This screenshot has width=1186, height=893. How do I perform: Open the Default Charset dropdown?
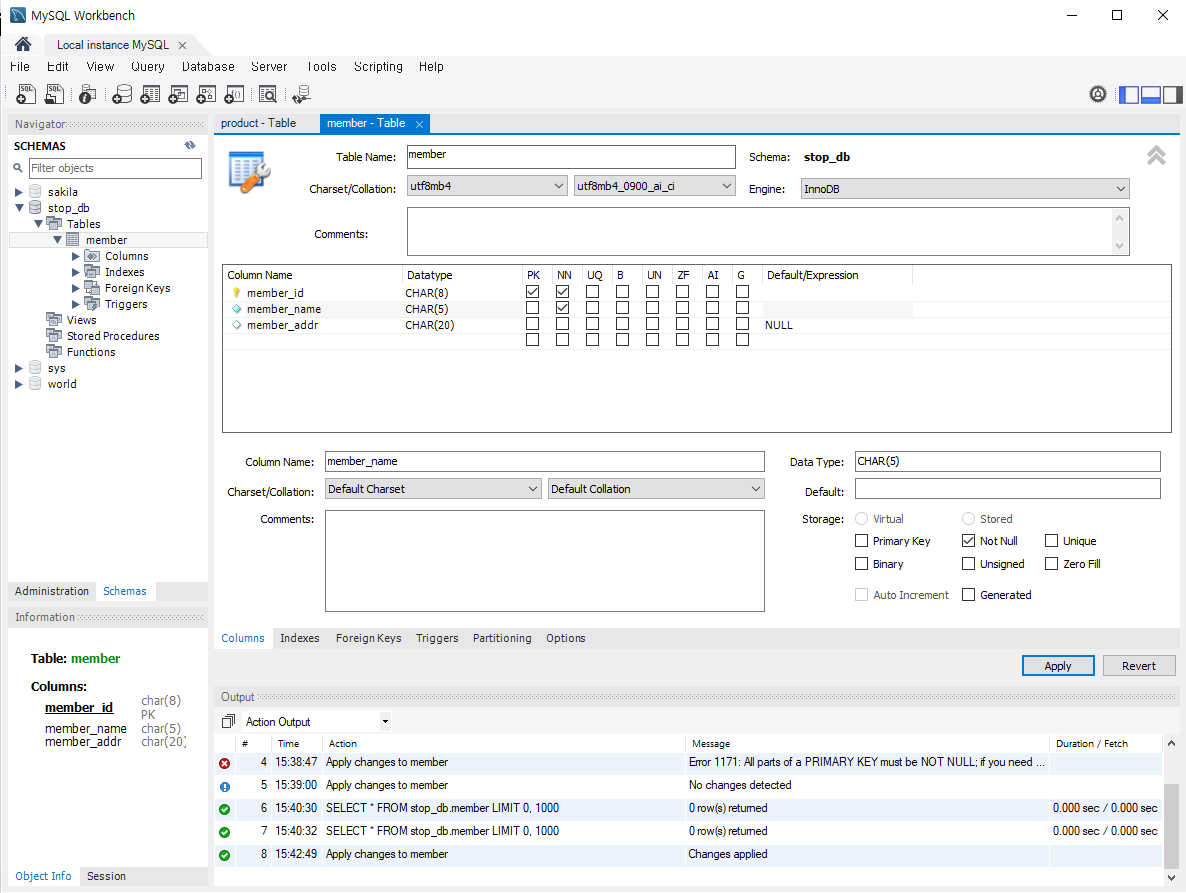433,489
